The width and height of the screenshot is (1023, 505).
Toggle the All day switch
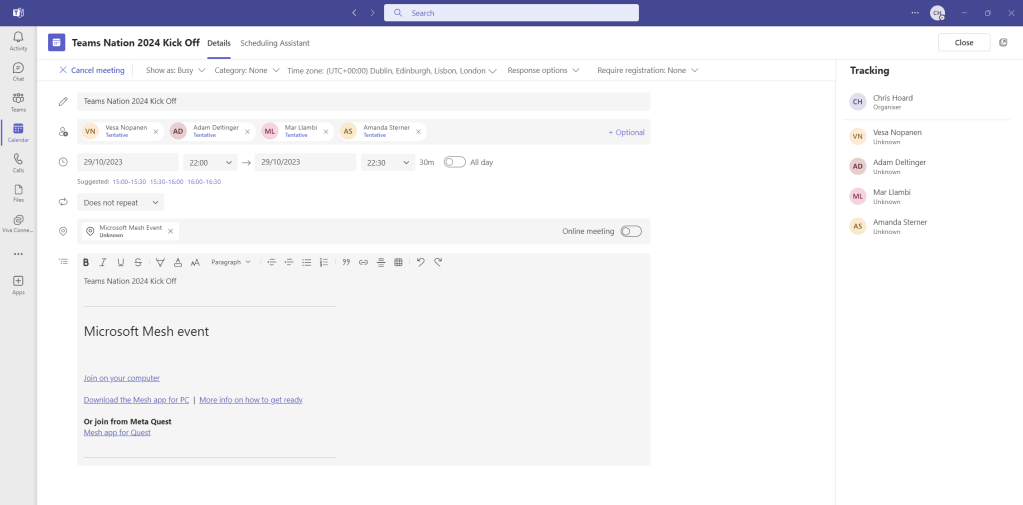[455, 162]
